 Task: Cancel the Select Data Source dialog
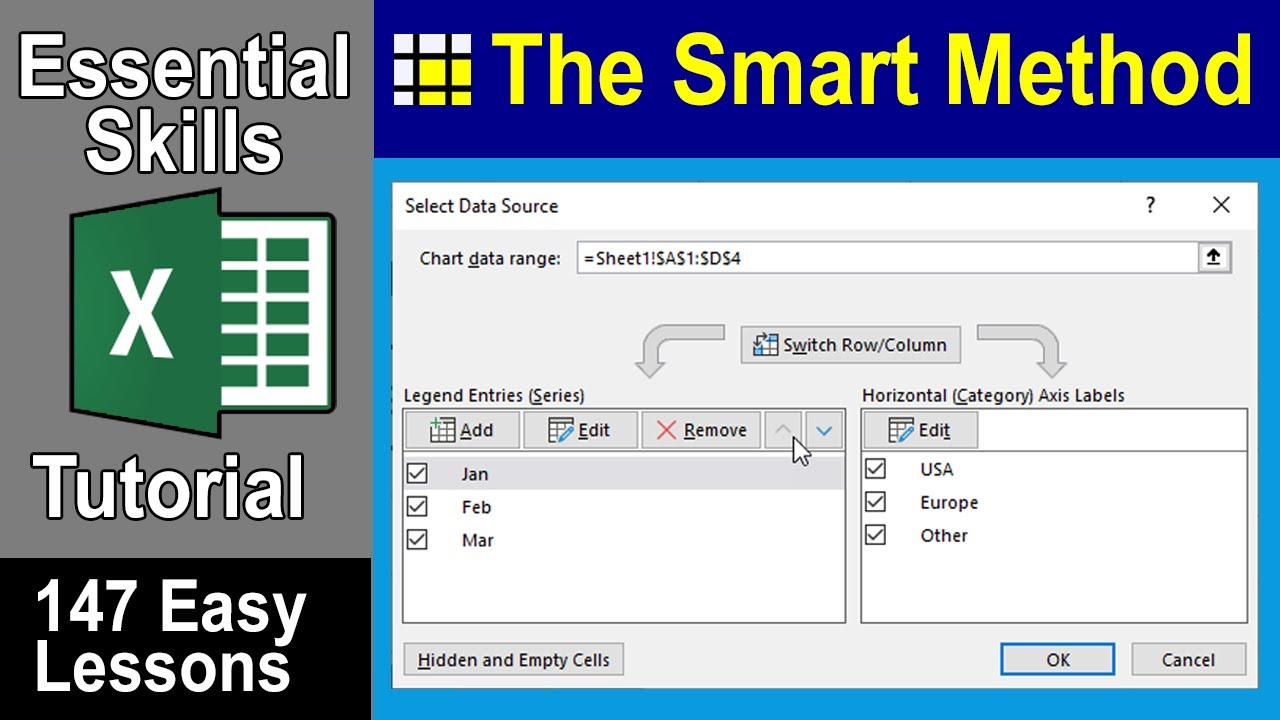(x=1188, y=660)
